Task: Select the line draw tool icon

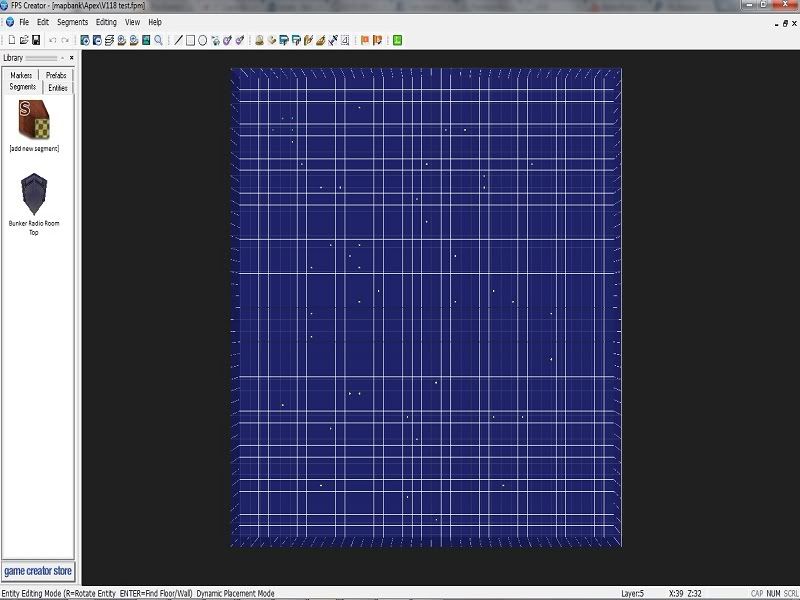Action: coord(179,40)
